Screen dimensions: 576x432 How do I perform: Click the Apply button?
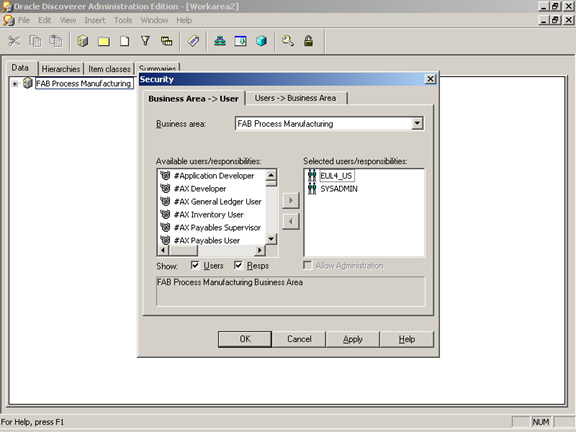[x=353, y=339]
